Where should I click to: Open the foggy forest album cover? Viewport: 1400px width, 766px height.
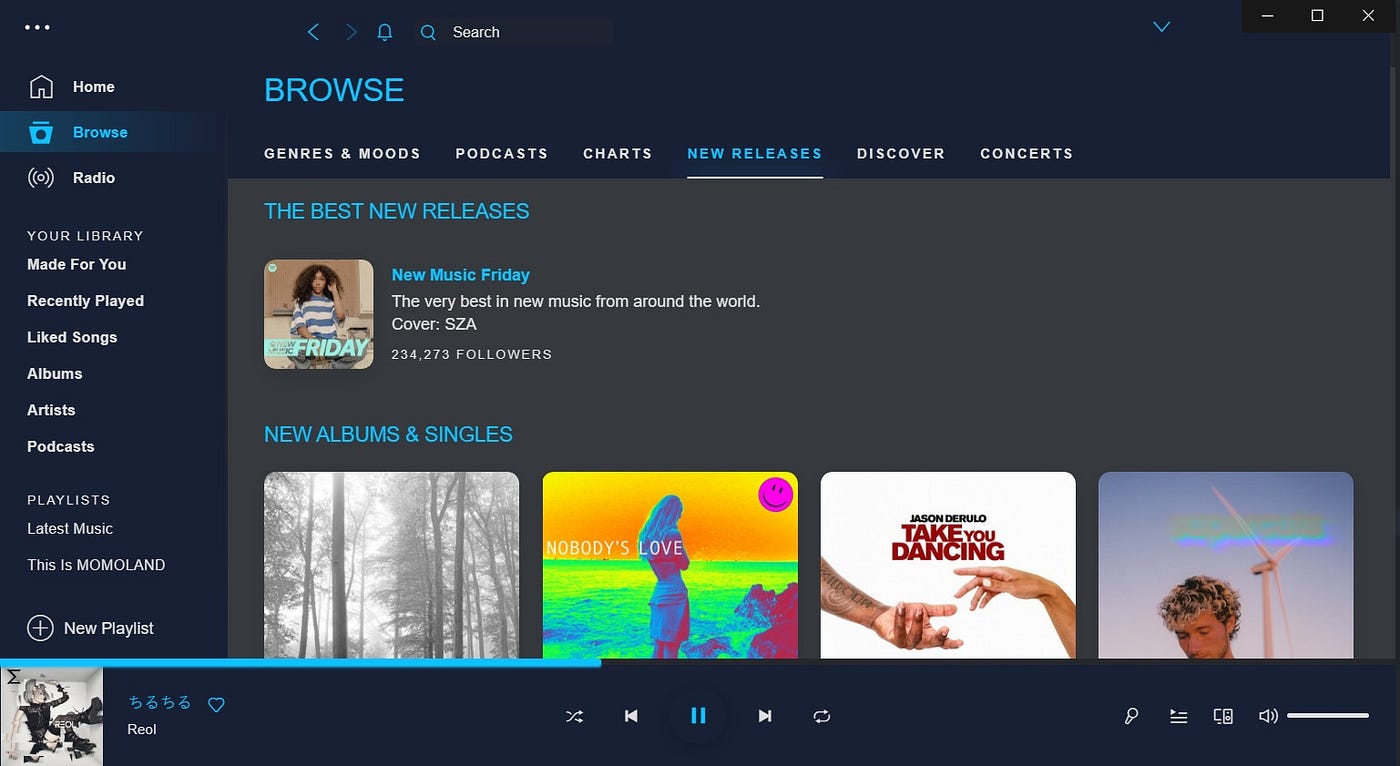[391, 565]
